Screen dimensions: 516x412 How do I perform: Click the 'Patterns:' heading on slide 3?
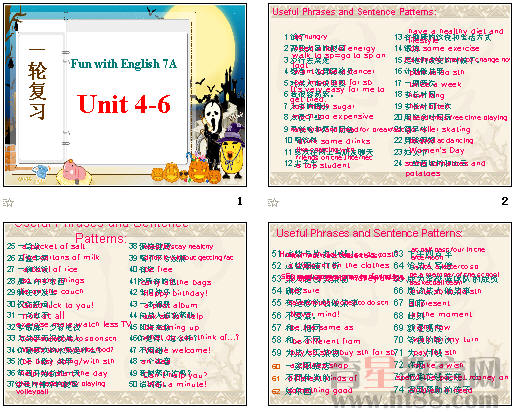pyautogui.click(x=101, y=238)
